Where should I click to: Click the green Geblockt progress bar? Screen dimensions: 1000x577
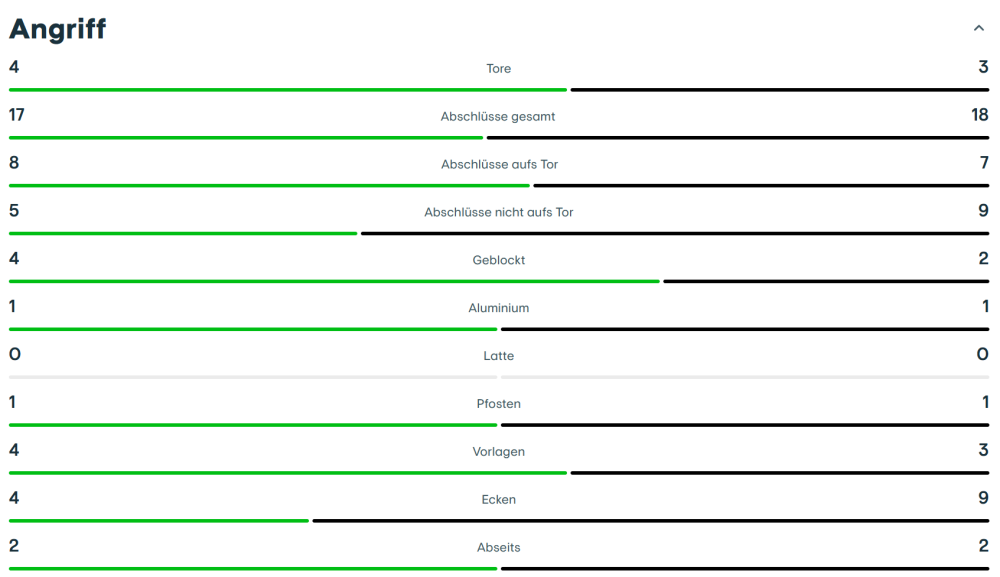tap(334, 282)
